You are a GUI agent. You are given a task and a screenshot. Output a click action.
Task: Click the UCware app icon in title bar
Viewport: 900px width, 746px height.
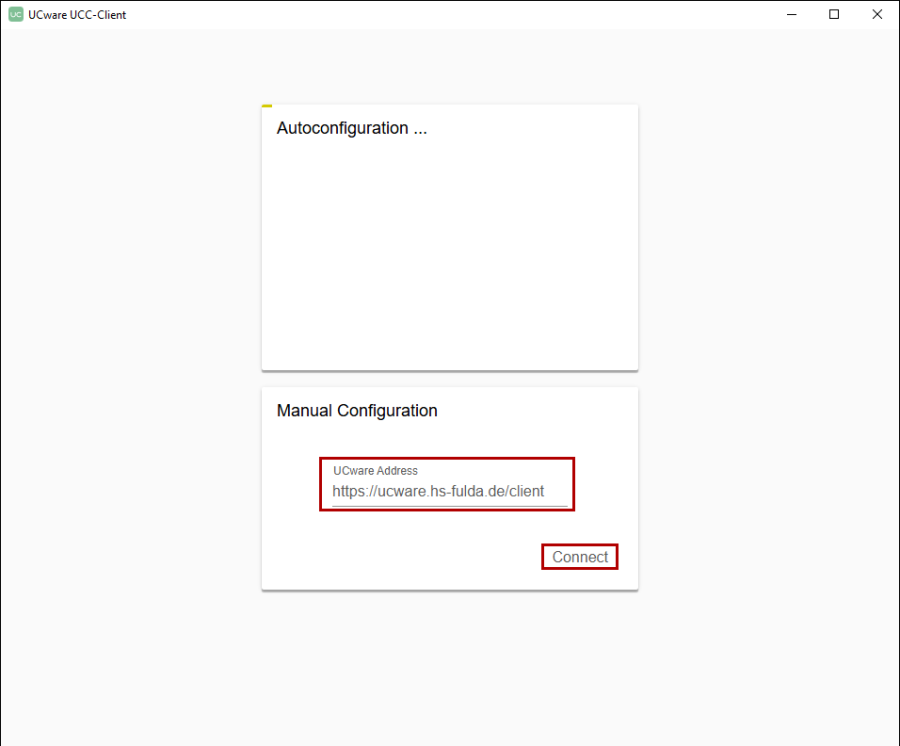click(x=16, y=14)
